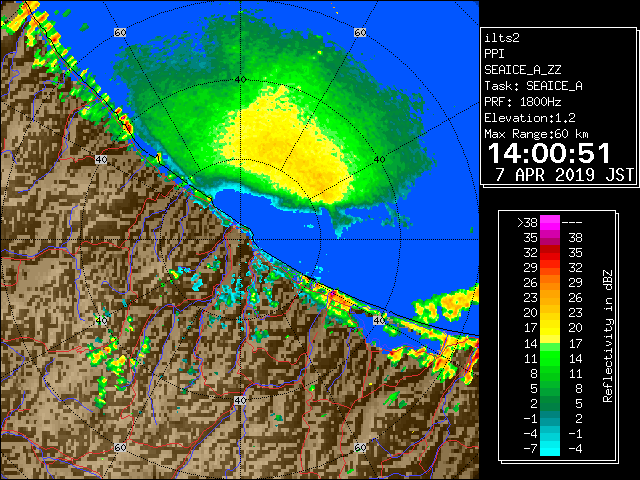Click the 40 range label due north of the radar
This screenshot has width=640, height=480.
pyautogui.click(x=240, y=80)
